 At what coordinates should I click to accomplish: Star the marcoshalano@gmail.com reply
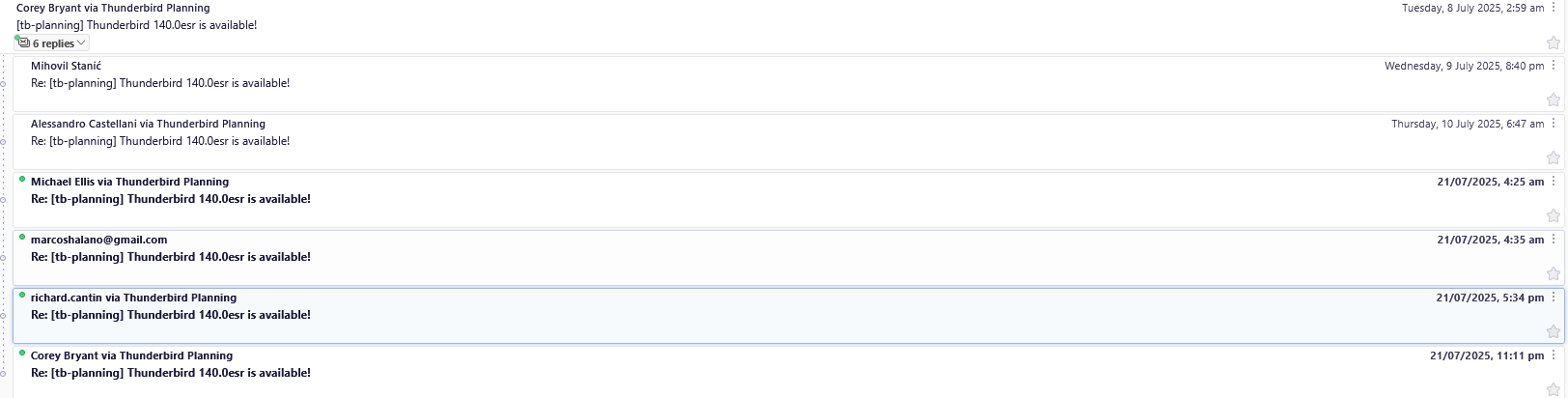click(1553, 274)
